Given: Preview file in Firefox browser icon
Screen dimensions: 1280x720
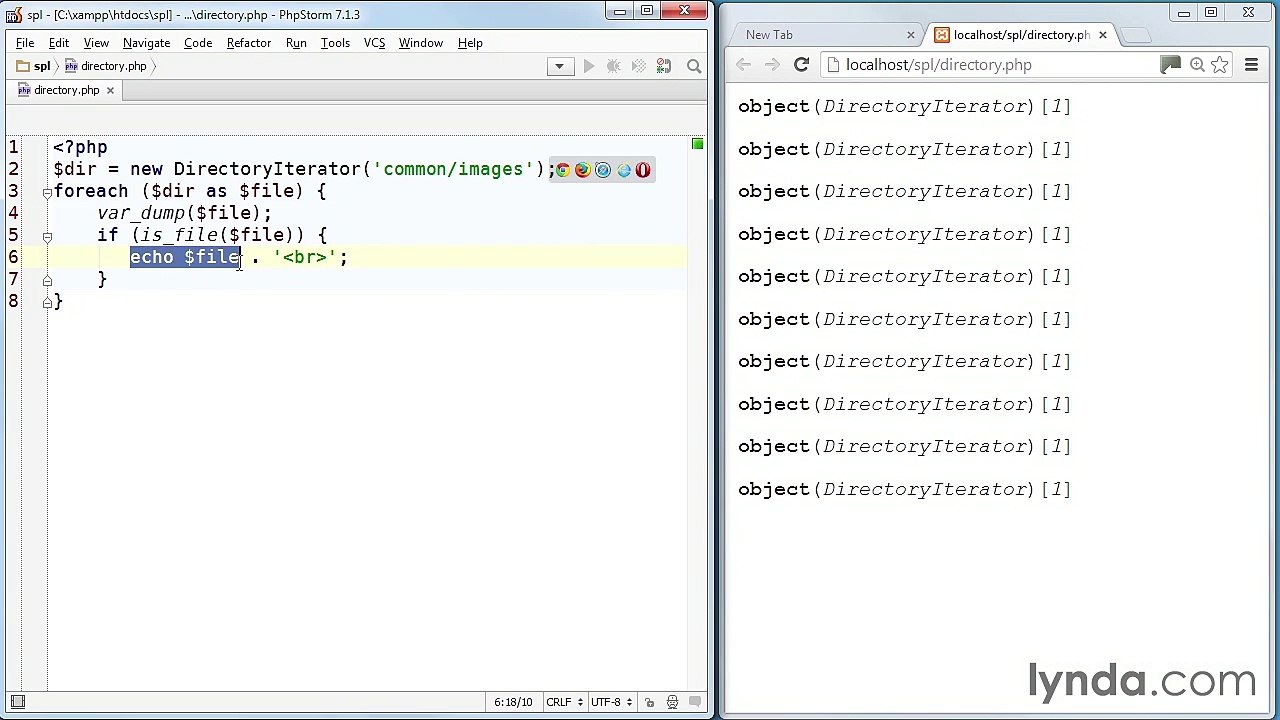Looking at the screenshot, I should [582, 170].
